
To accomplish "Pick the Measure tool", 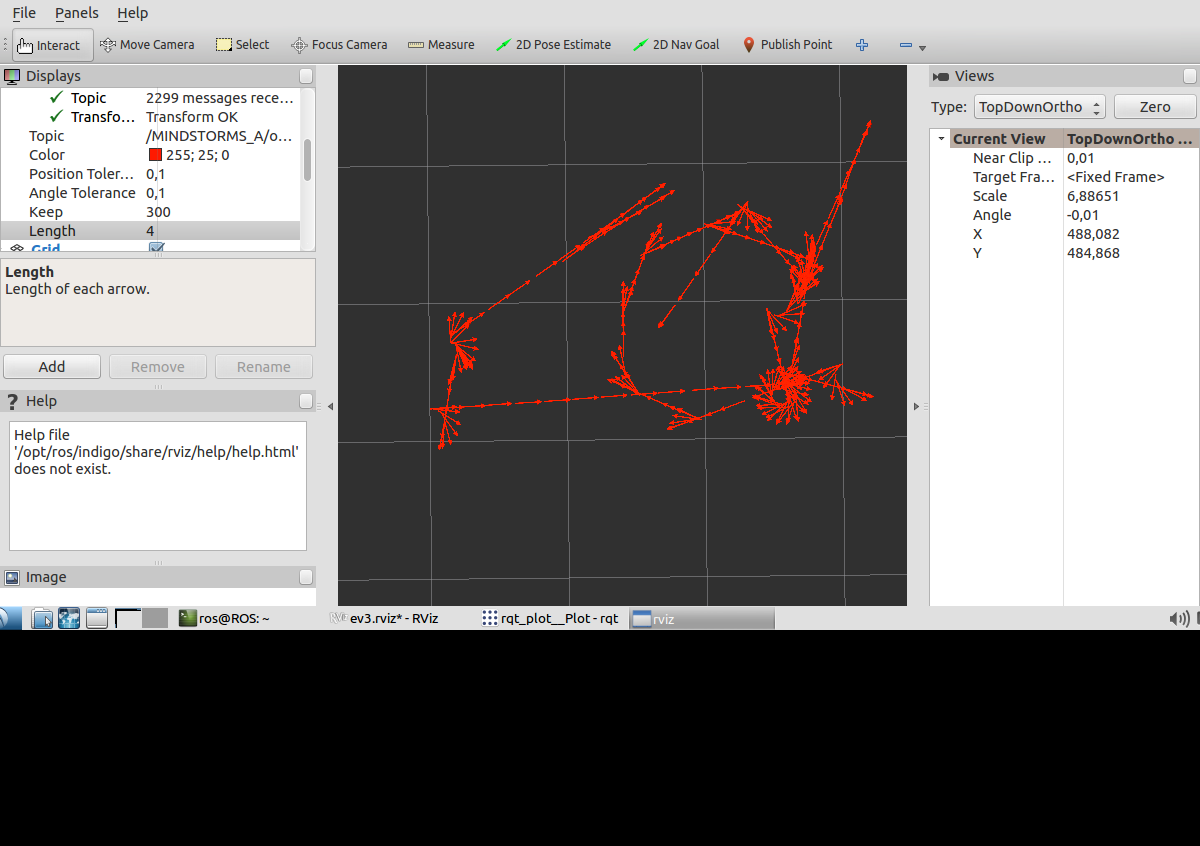I will pyautogui.click(x=441, y=45).
